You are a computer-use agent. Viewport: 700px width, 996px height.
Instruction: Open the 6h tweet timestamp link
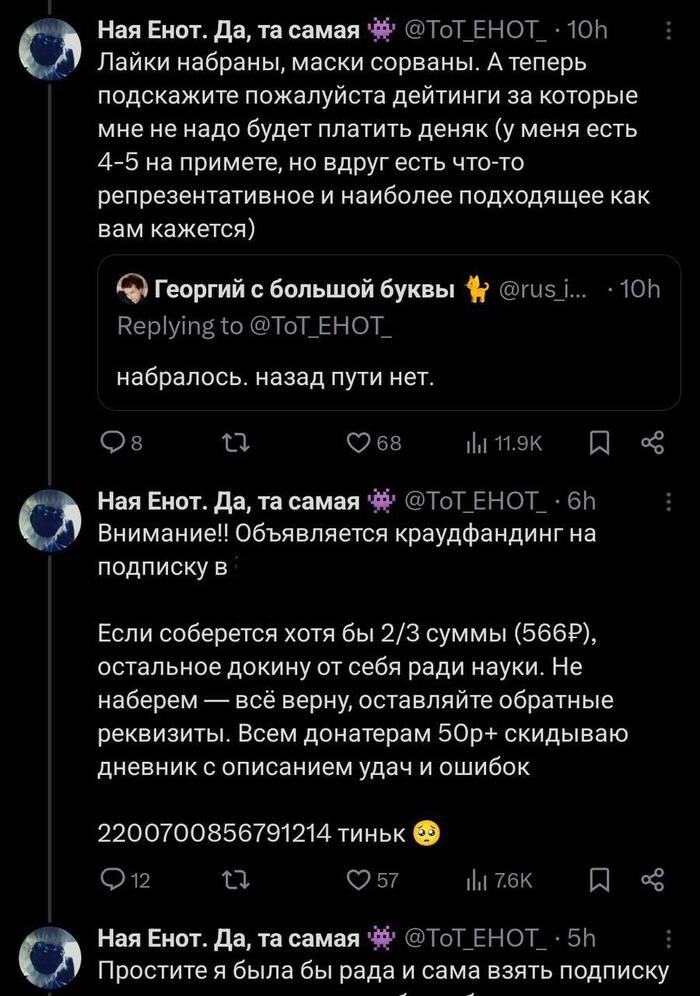pyautogui.click(x=581, y=502)
